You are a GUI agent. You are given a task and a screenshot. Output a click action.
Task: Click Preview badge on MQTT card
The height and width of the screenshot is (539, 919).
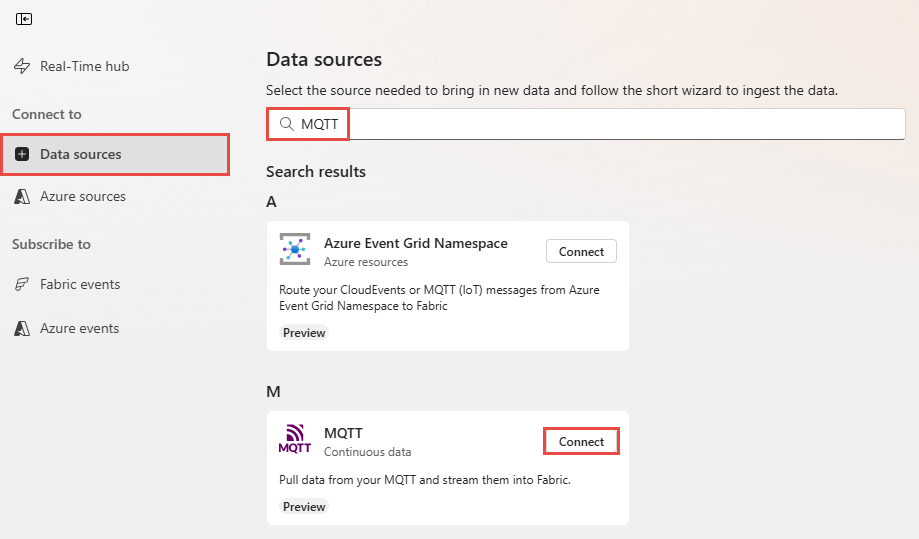304,507
